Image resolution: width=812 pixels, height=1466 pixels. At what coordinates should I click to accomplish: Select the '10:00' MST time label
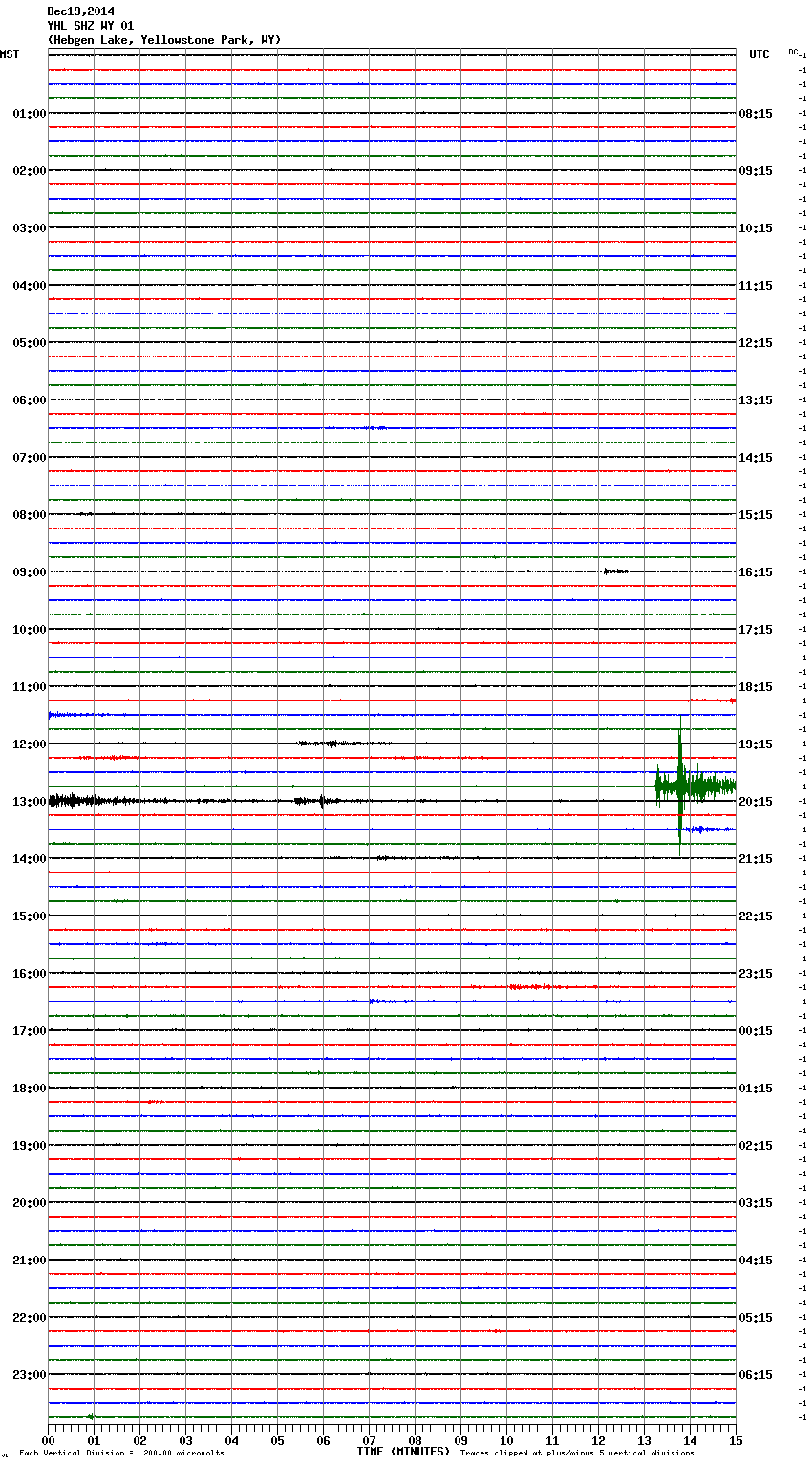[x=29, y=630]
